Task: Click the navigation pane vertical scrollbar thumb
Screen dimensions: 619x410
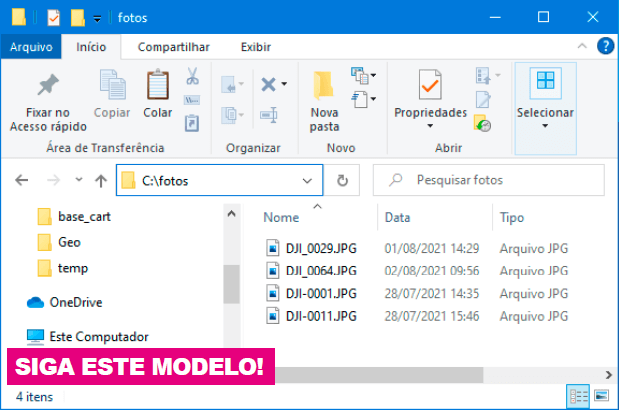Action: [232, 284]
